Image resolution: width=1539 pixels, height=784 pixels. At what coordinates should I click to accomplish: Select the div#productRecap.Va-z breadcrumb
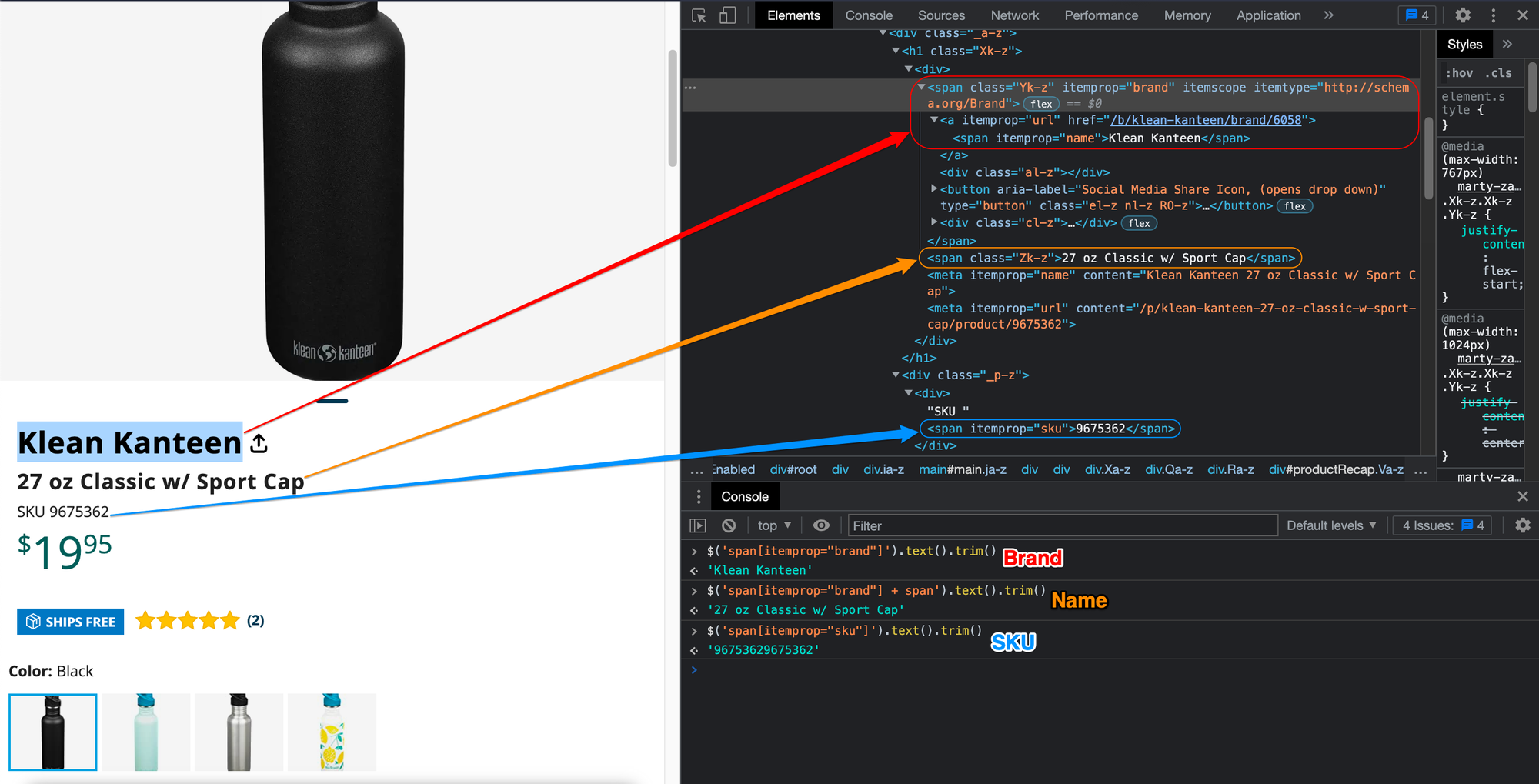(1336, 469)
